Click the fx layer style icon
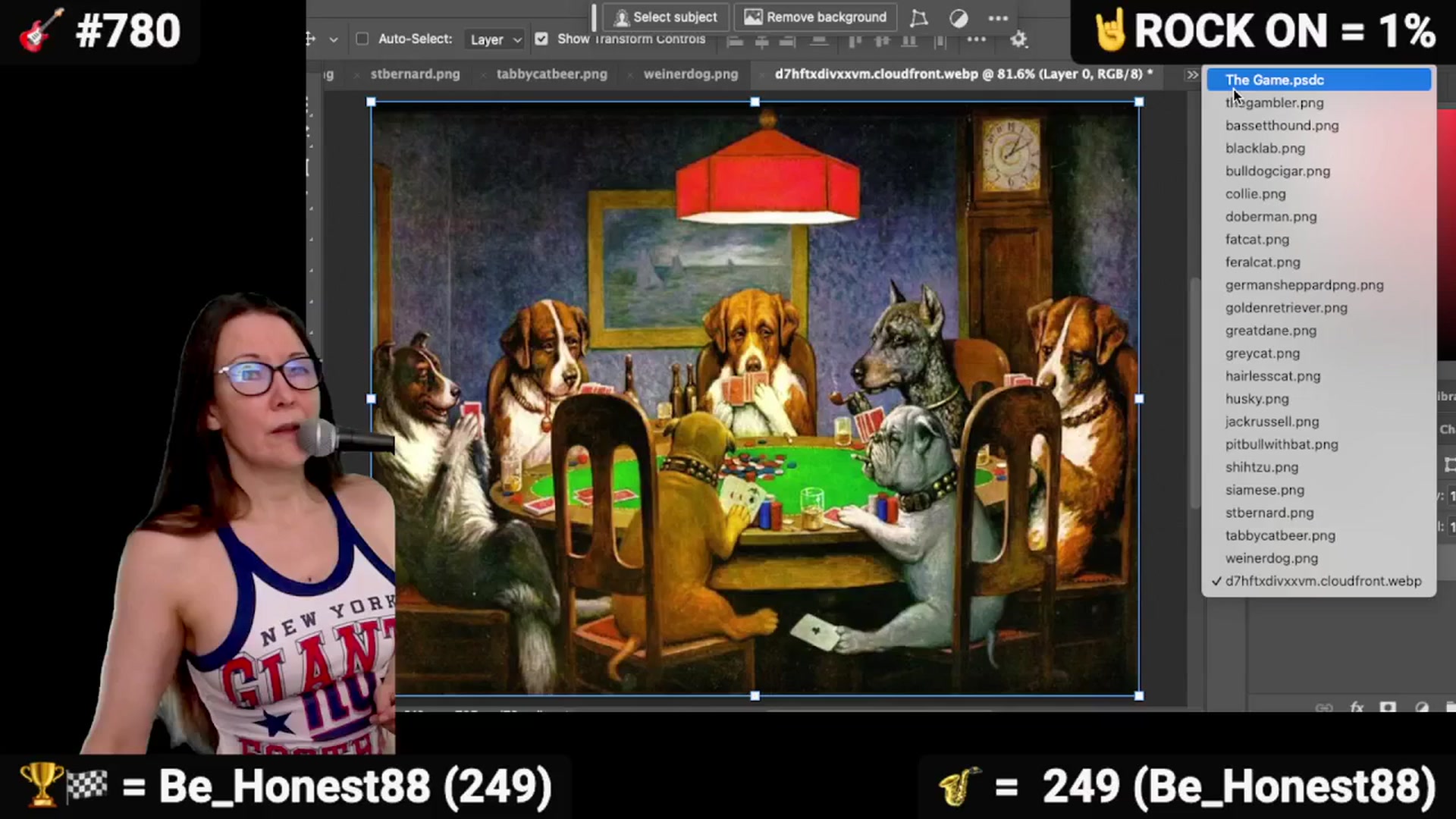 pos(1357,707)
